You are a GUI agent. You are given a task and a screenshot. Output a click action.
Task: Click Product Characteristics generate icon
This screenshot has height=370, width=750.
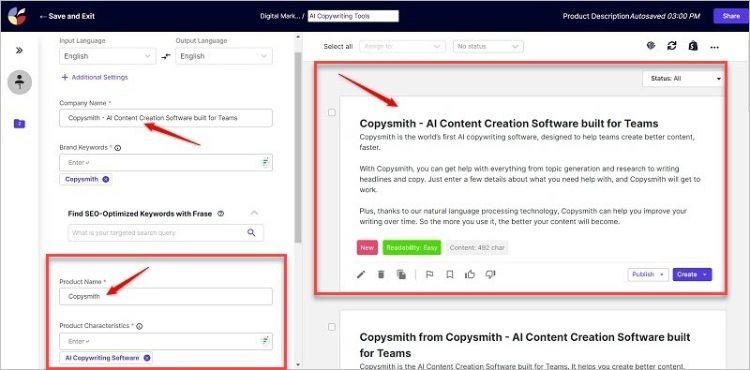click(265, 341)
